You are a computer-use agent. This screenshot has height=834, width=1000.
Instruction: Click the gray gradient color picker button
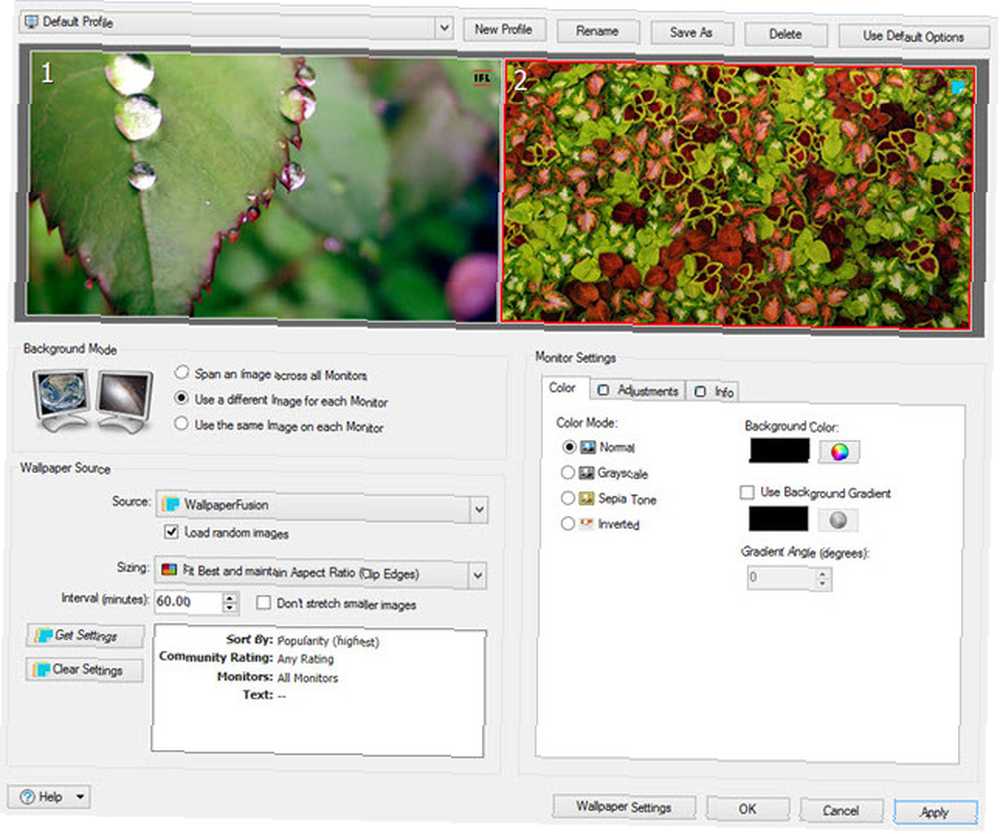pos(838,520)
